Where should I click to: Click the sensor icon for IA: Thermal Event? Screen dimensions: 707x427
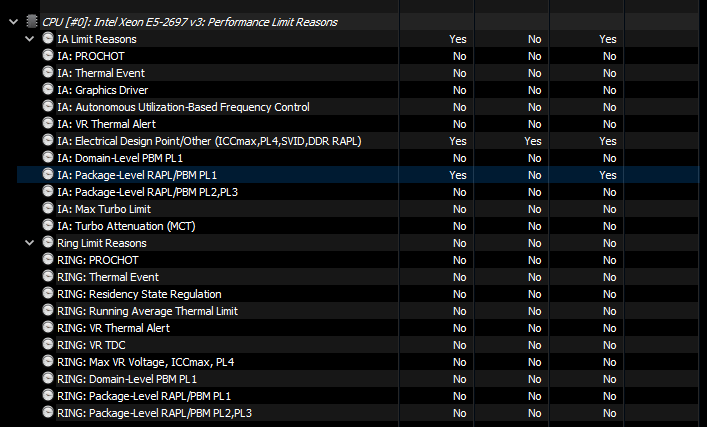(x=48, y=72)
